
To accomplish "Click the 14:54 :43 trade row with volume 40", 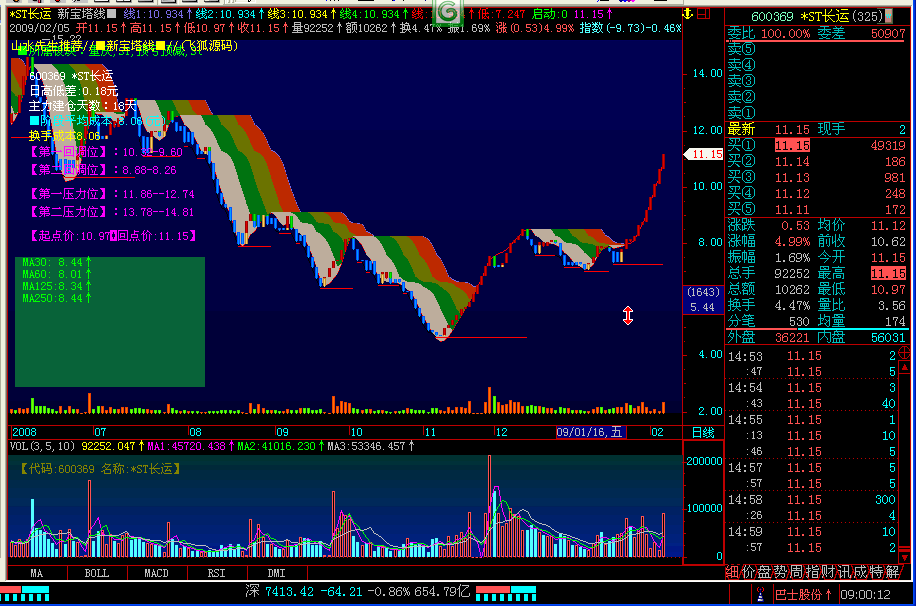I will pos(812,403).
